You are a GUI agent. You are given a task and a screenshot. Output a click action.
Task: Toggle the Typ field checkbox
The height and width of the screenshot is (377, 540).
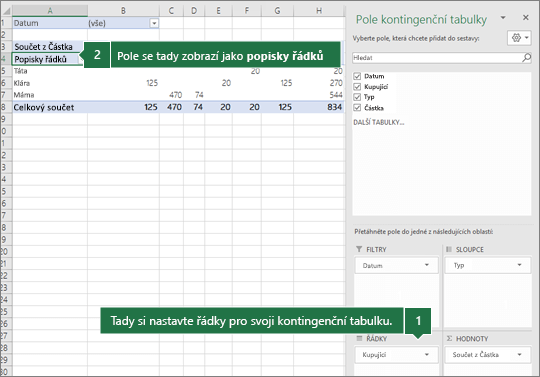[357, 97]
